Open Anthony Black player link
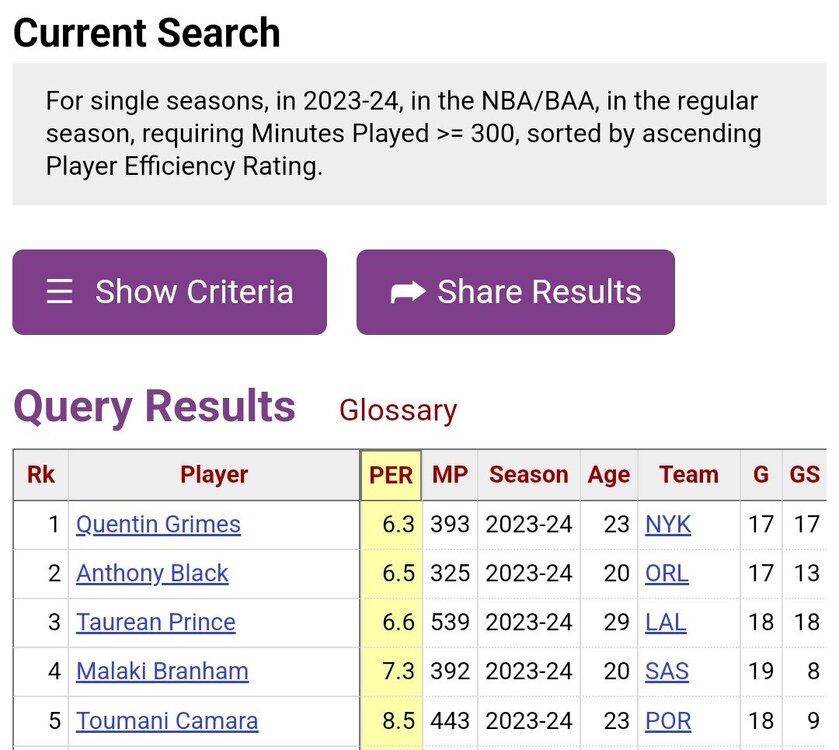This screenshot has height=750, width=839. [152, 573]
